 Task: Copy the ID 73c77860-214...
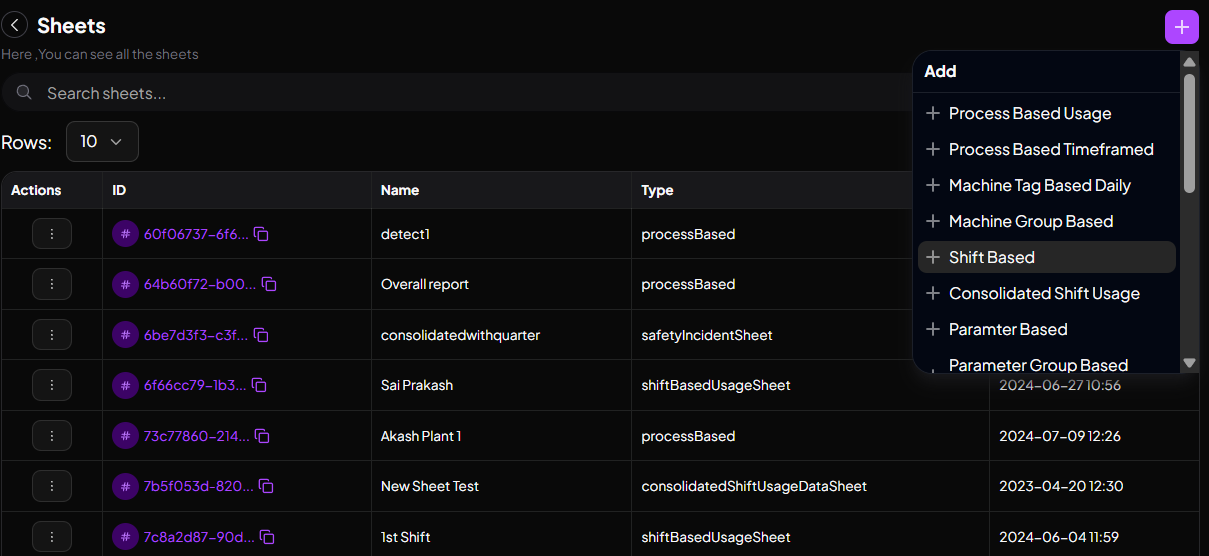(x=263, y=436)
